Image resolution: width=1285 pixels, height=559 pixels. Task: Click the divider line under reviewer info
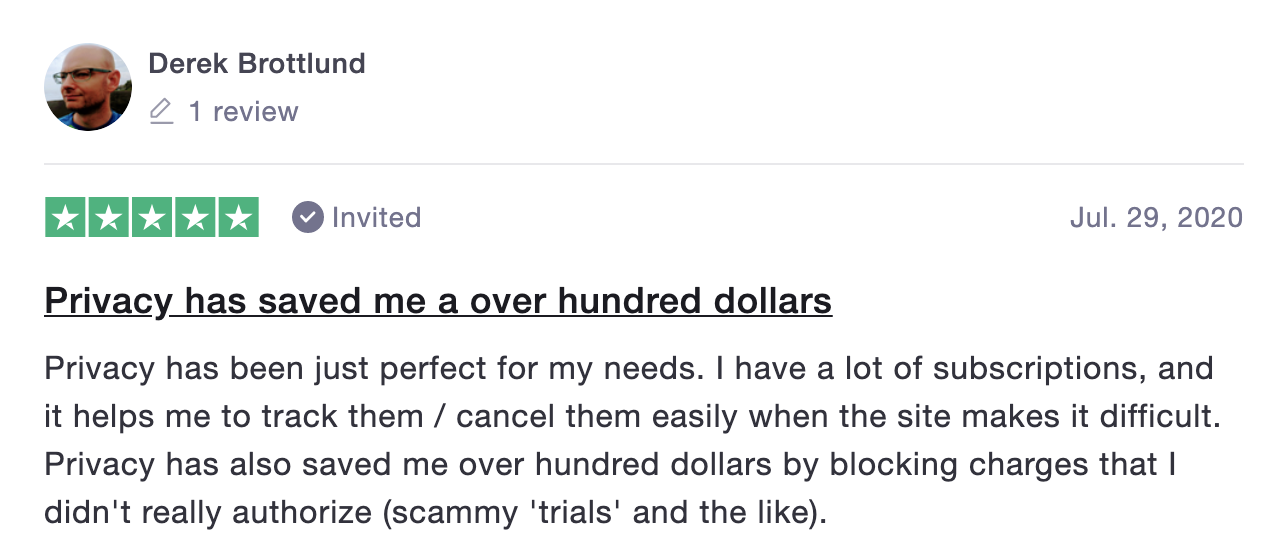point(644,163)
